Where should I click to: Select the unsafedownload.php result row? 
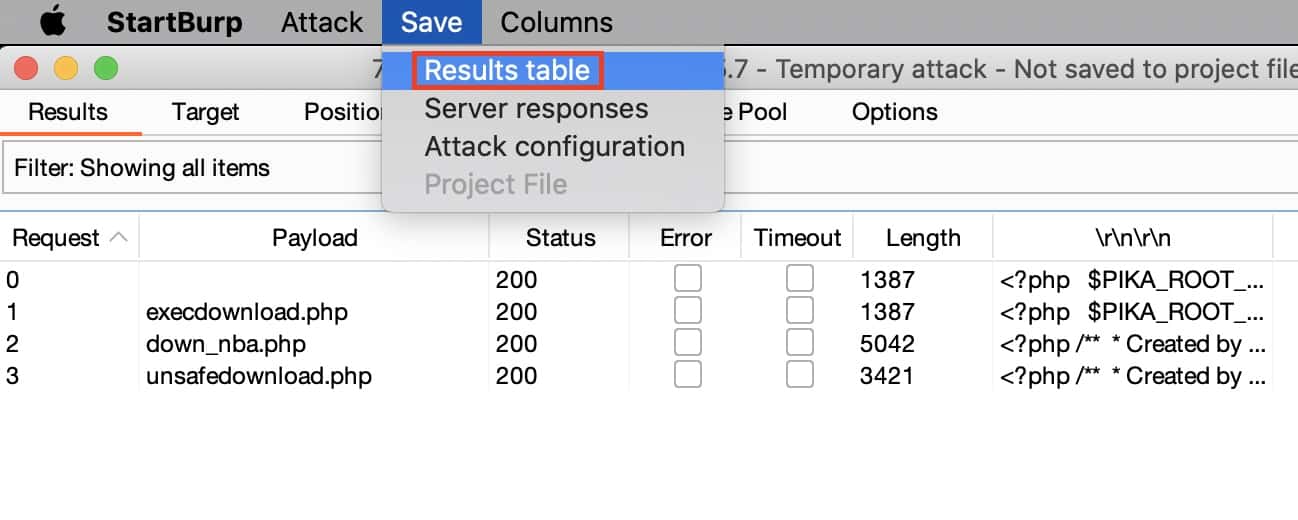(259, 376)
